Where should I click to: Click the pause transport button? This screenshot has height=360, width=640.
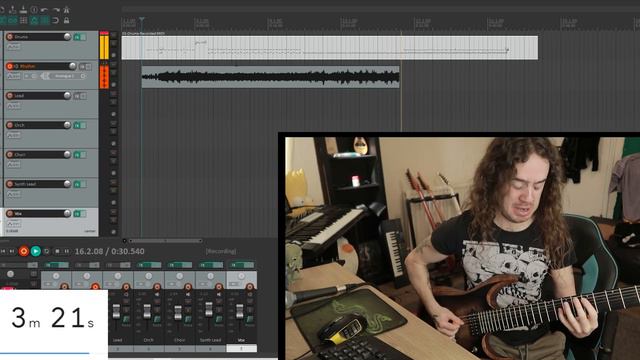(x=67, y=251)
